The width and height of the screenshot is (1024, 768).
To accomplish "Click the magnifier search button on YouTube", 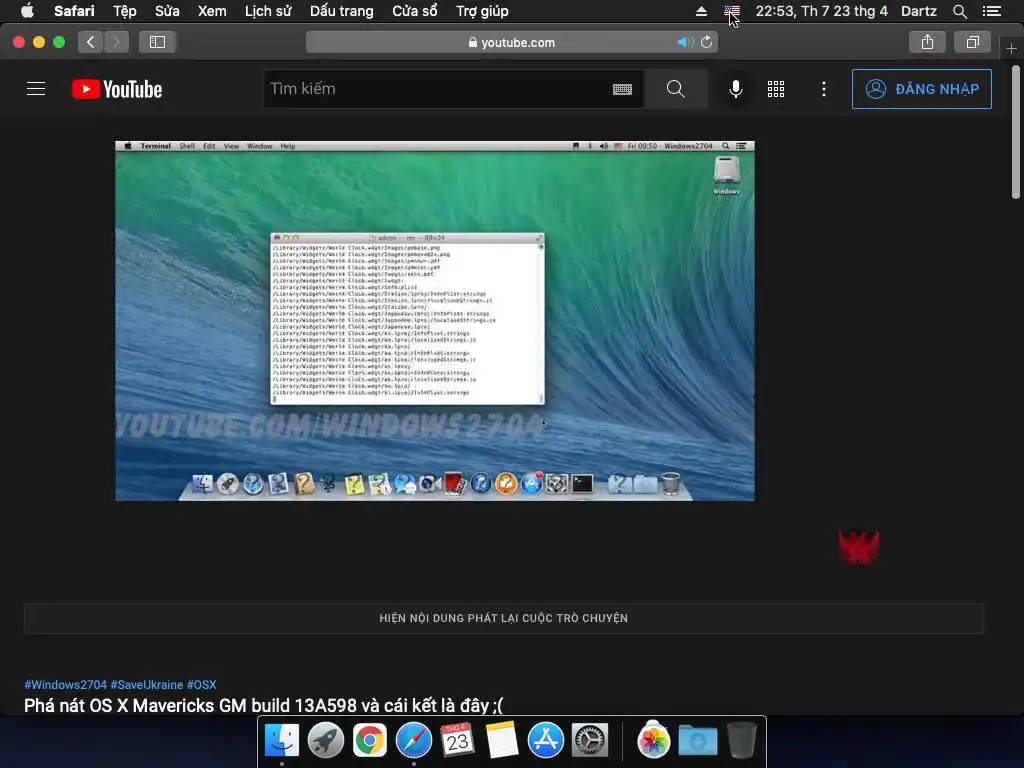I will [x=676, y=89].
